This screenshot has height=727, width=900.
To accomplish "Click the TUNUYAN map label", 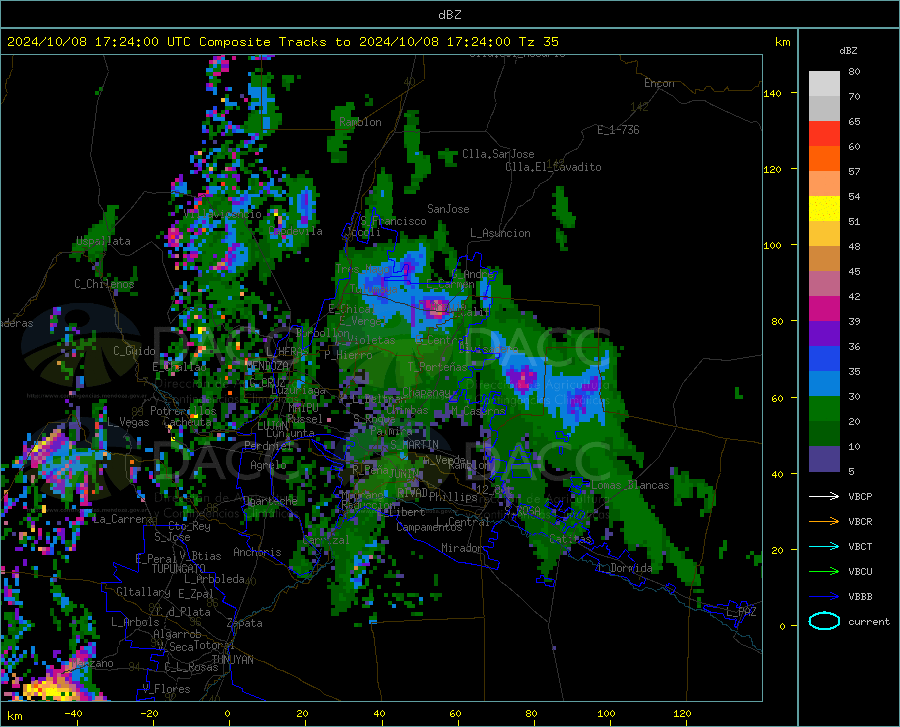I will pos(232,660).
